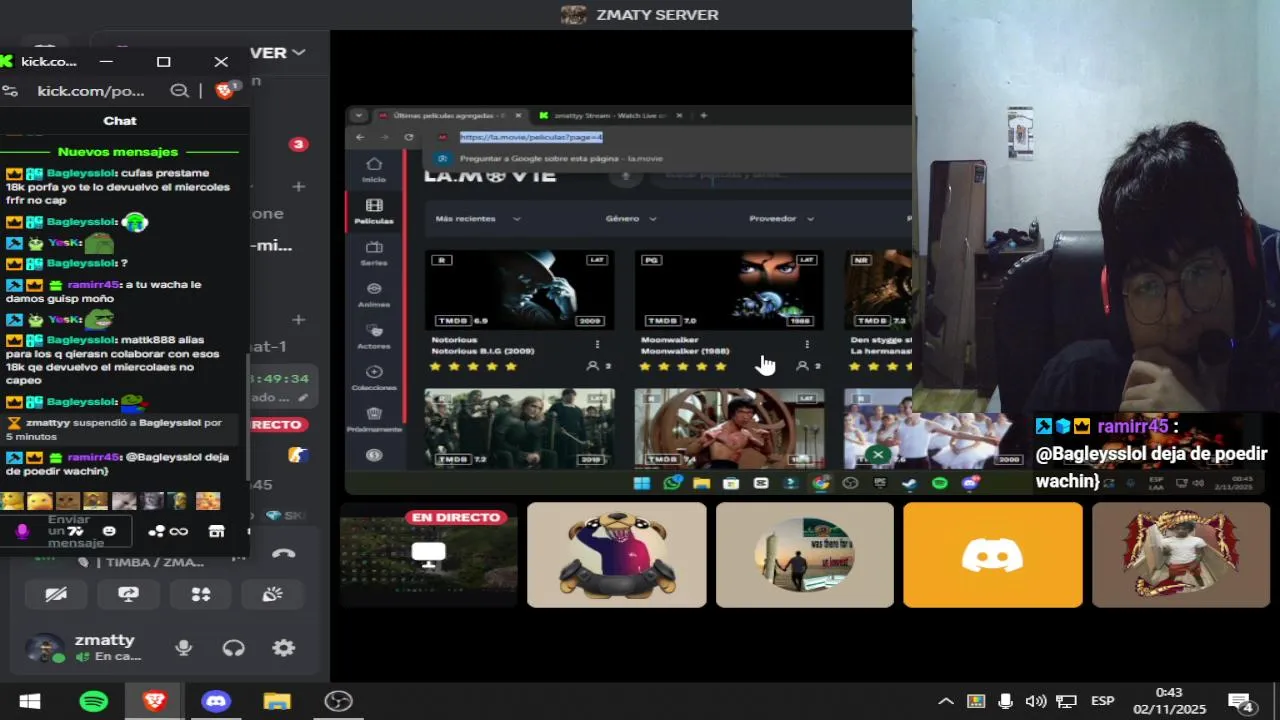Expand the Discord server name dropdown chevron
This screenshot has width=1280, height=720.
[298, 52]
